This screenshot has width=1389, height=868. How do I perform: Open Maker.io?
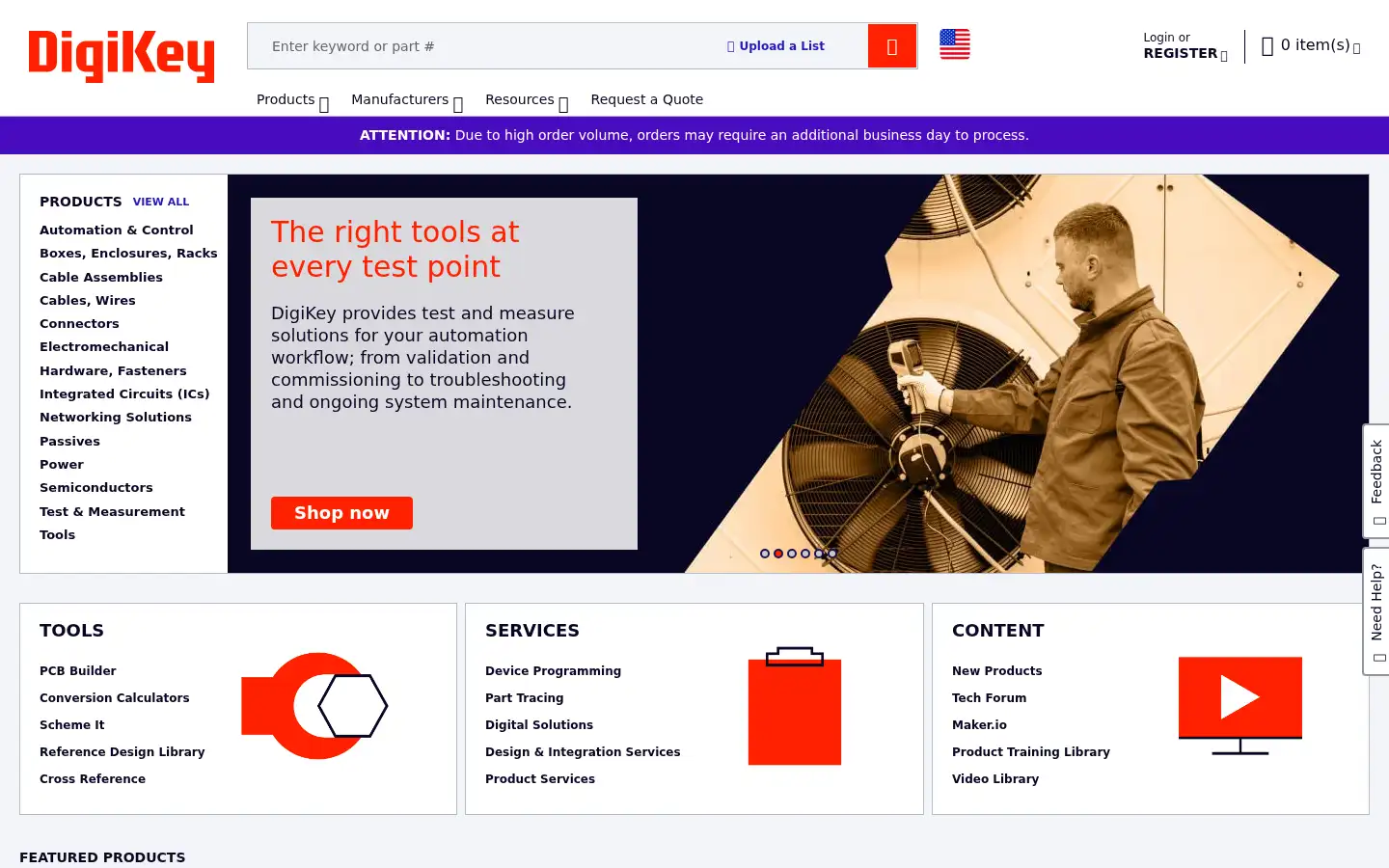coord(979,725)
